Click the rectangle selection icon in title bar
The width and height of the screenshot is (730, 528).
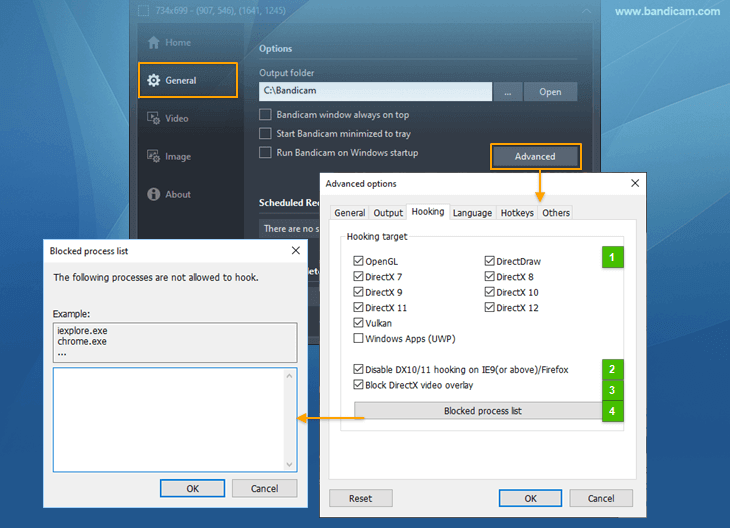[144, 11]
